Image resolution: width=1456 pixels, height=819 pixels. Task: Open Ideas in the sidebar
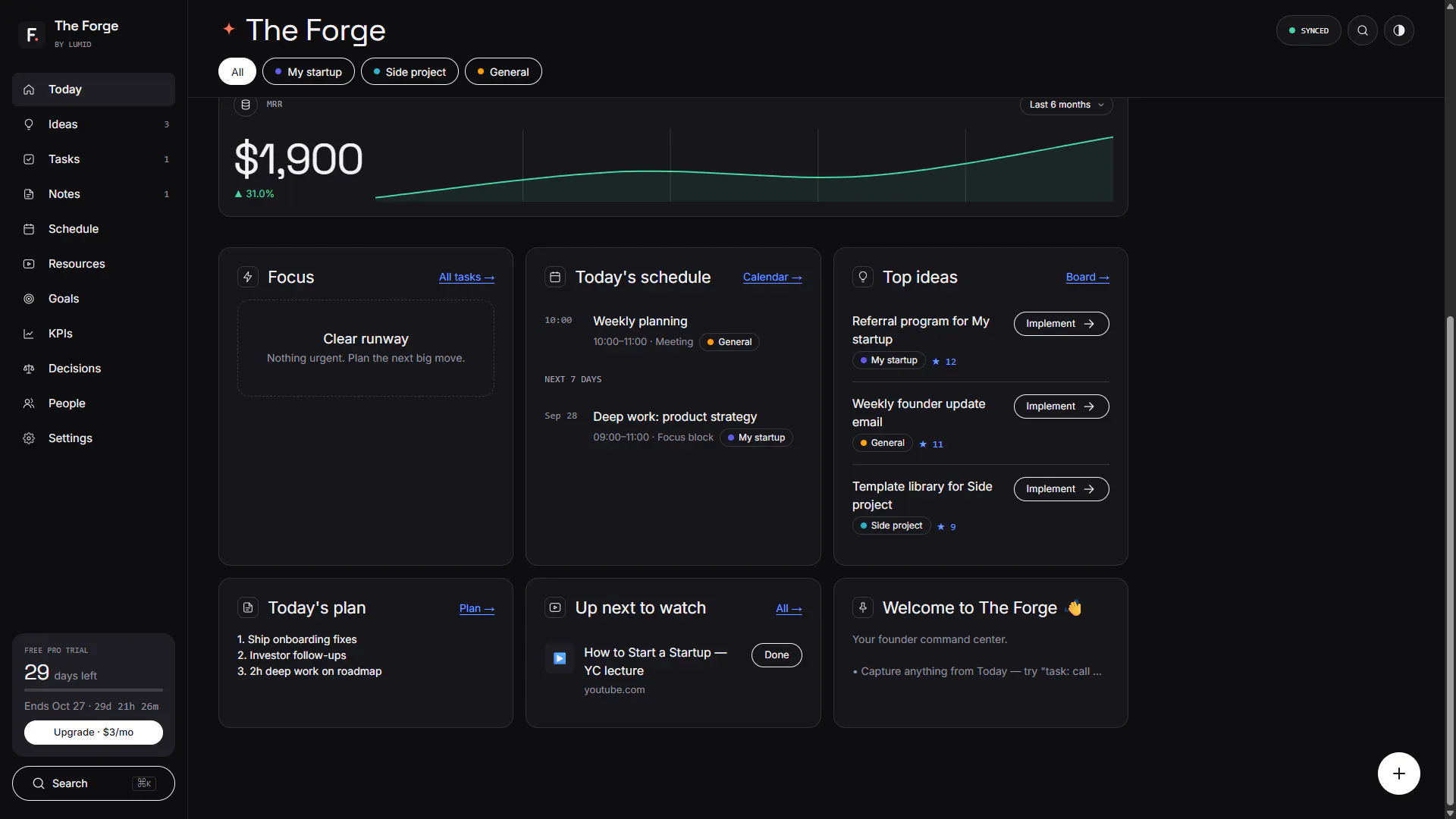point(93,124)
